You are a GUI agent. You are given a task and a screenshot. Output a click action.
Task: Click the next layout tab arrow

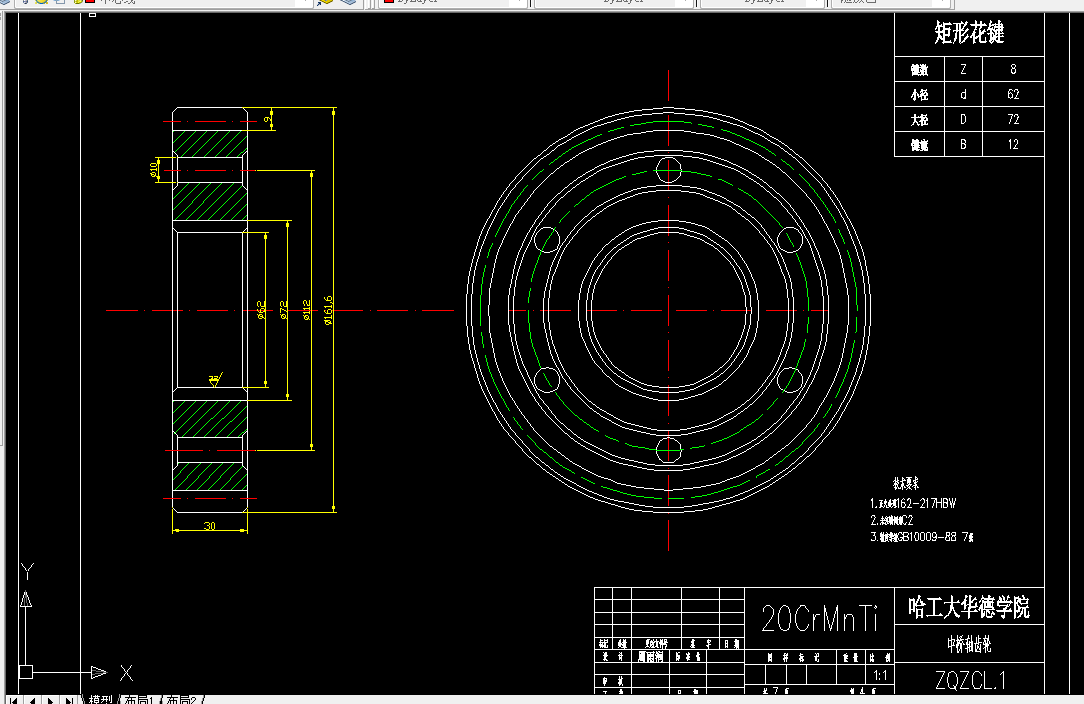(50, 700)
